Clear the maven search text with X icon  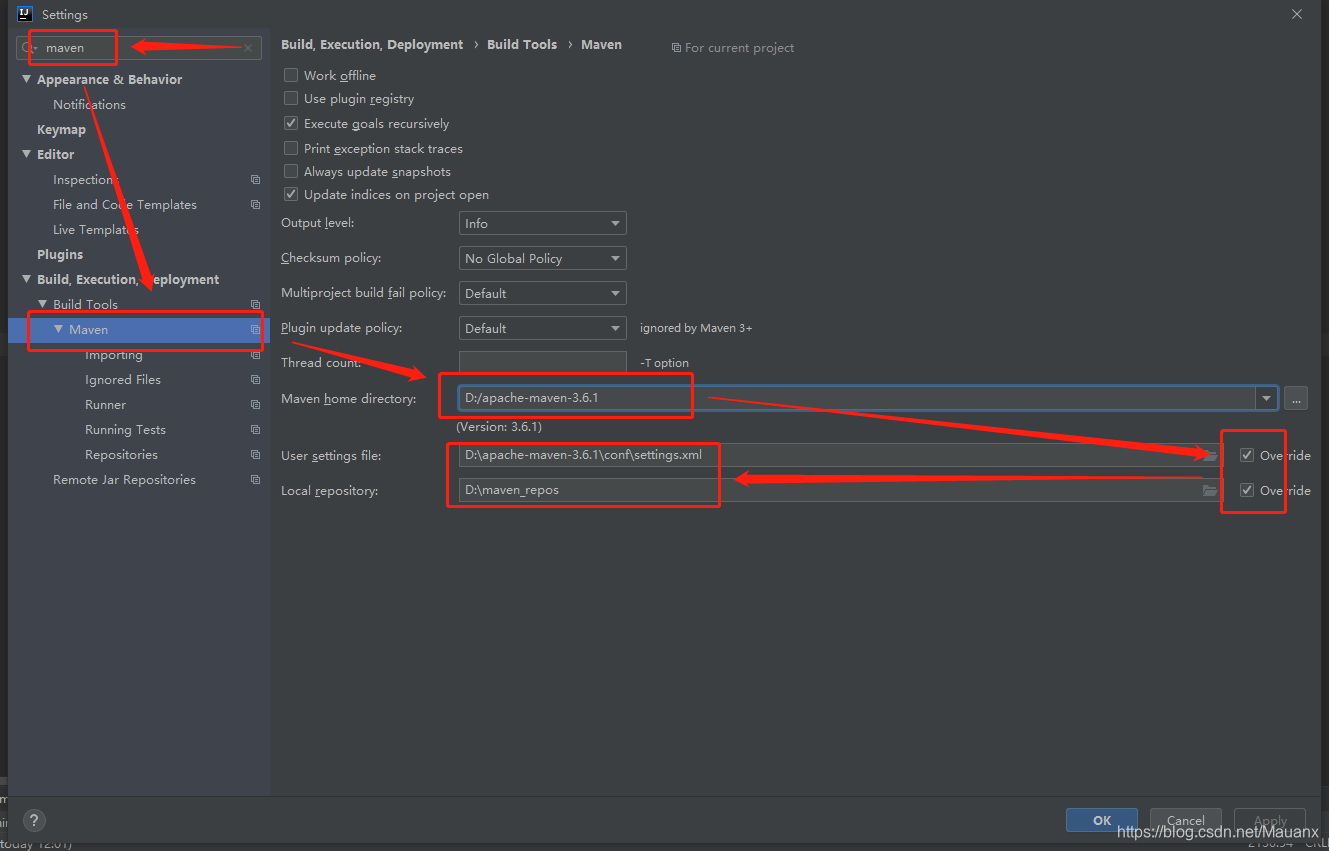(x=248, y=48)
